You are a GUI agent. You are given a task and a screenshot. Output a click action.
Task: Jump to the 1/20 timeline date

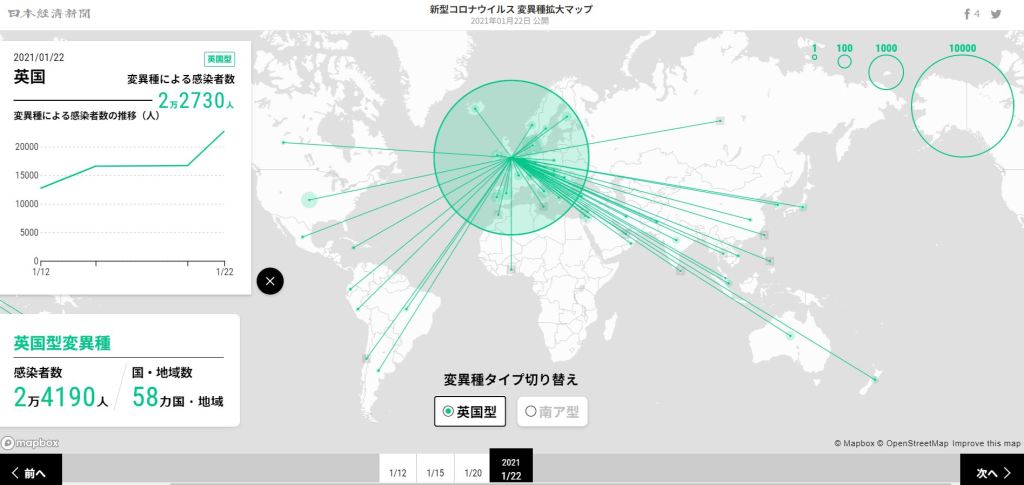473,473
